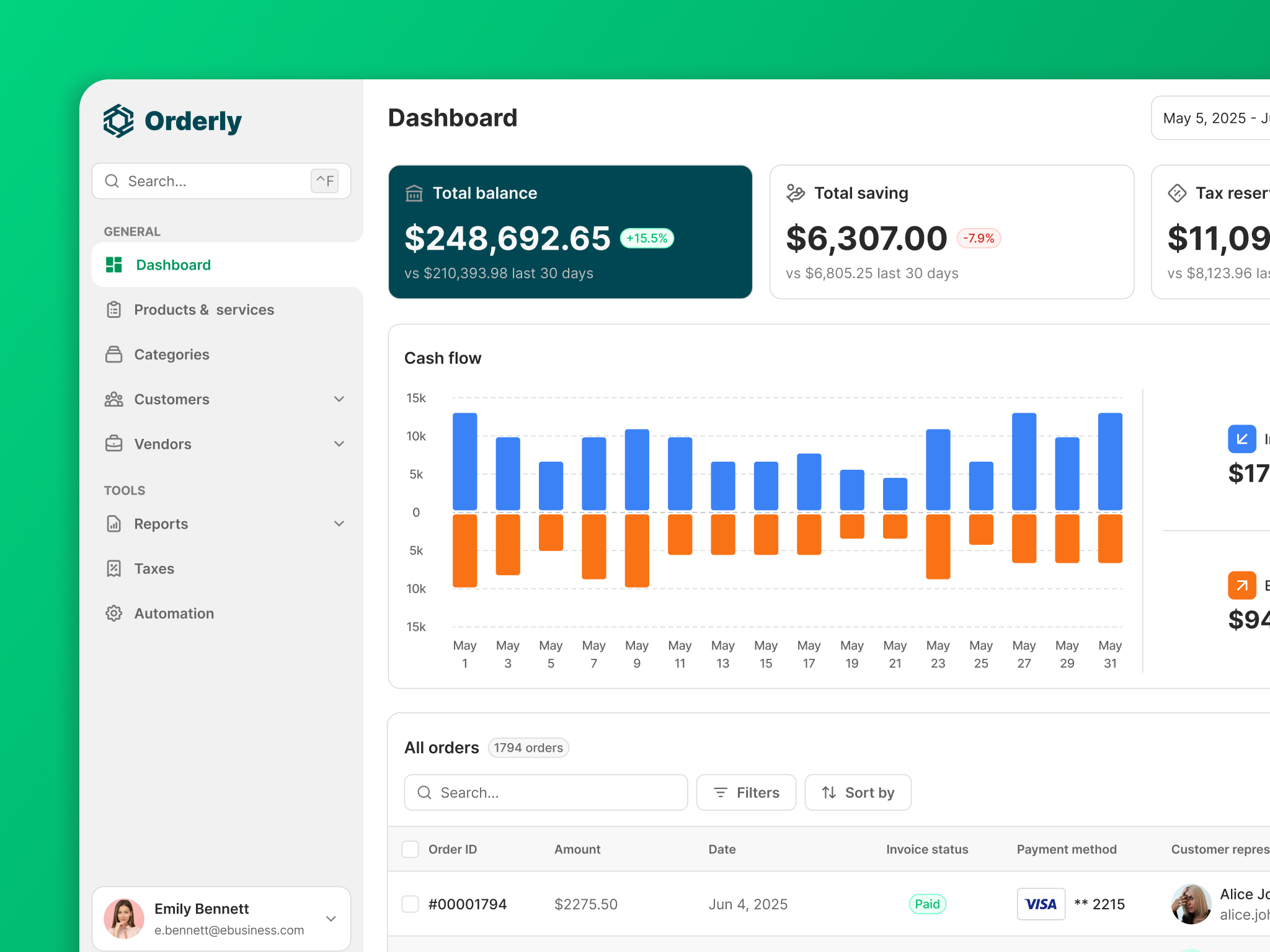Screen dimensions: 1270x952
Task: Open the Emily Bennett account dropdown
Action: (221, 919)
